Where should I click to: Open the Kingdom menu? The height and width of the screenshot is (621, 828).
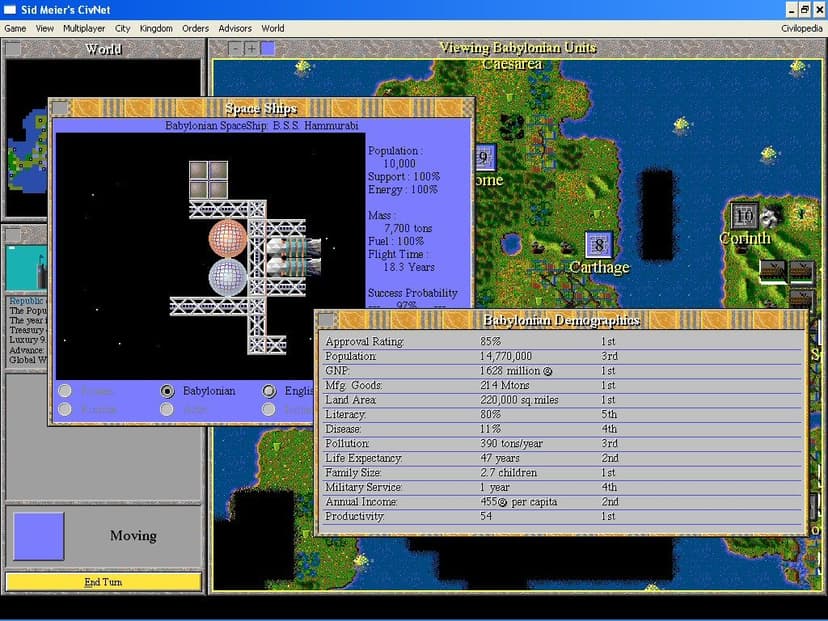coord(156,29)
